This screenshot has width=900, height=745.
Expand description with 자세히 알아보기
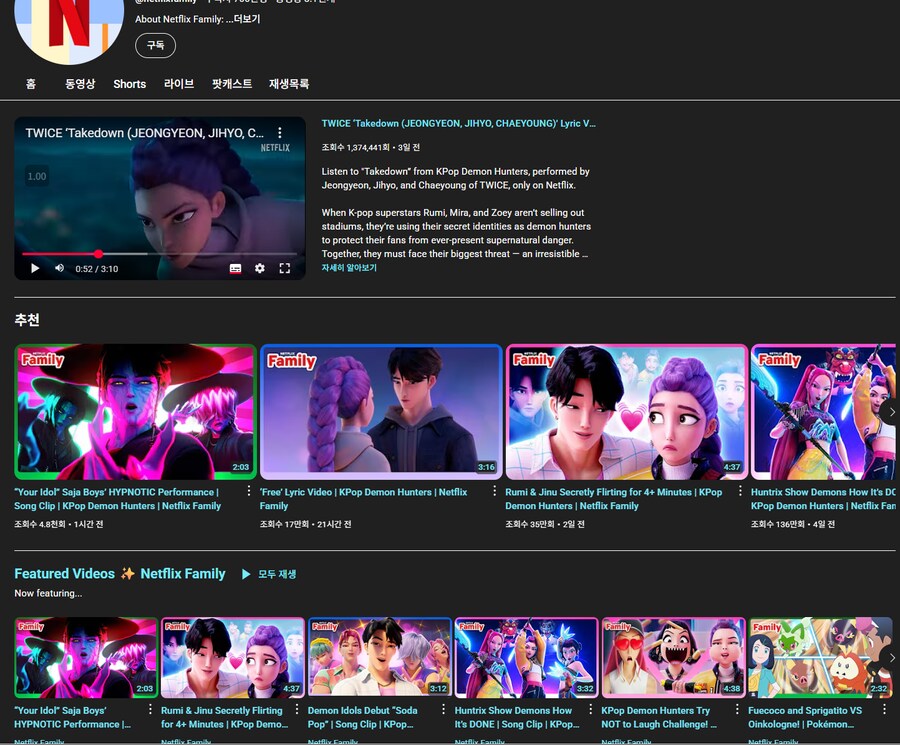(349, 267)
